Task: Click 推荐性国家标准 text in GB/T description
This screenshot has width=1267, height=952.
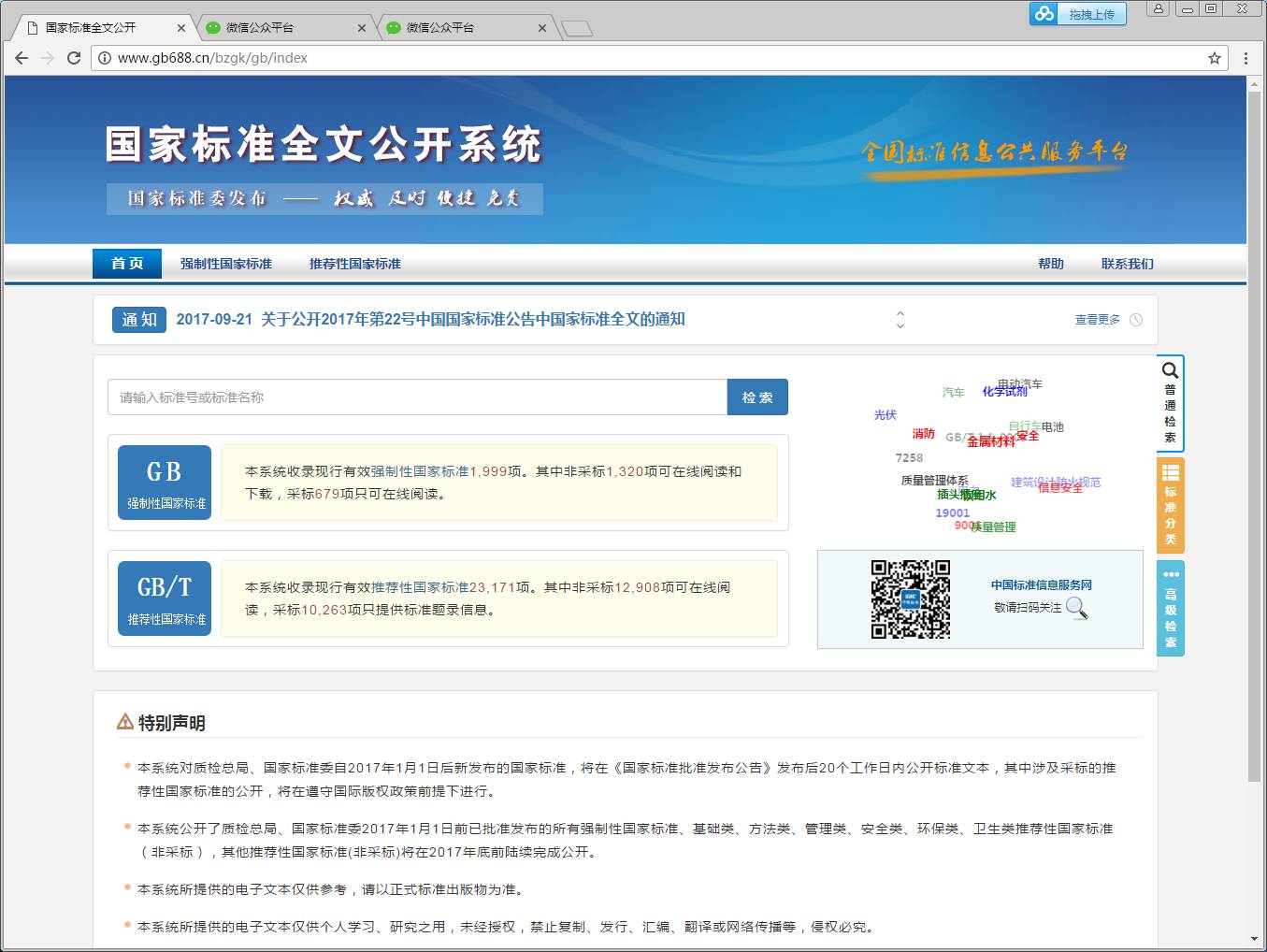Action: pyautogui.click(x=420, y=587)
